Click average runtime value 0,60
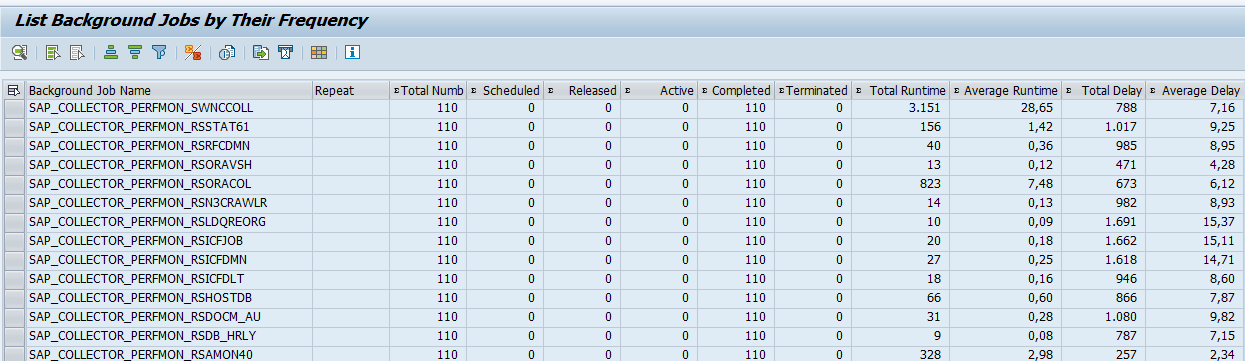The height and width of the screenshot is (361, 1245). (1042, 298)
